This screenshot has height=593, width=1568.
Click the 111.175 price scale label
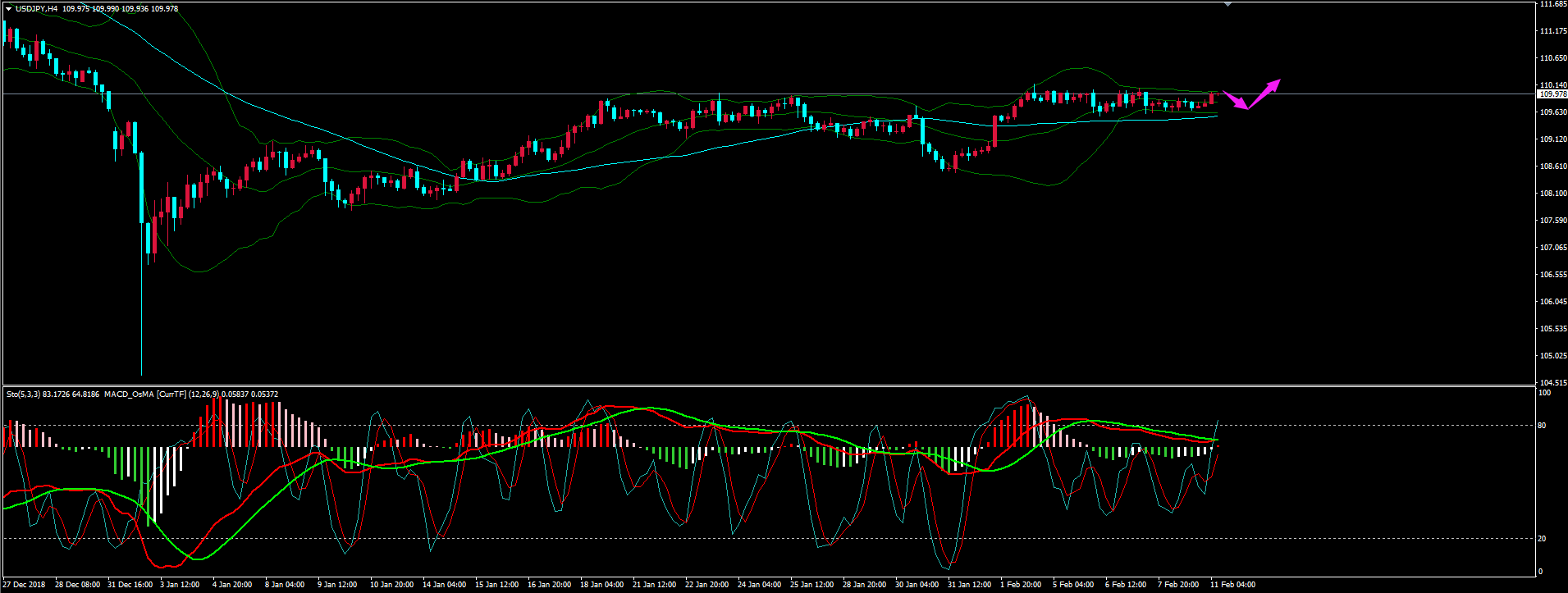point(1554,31)
